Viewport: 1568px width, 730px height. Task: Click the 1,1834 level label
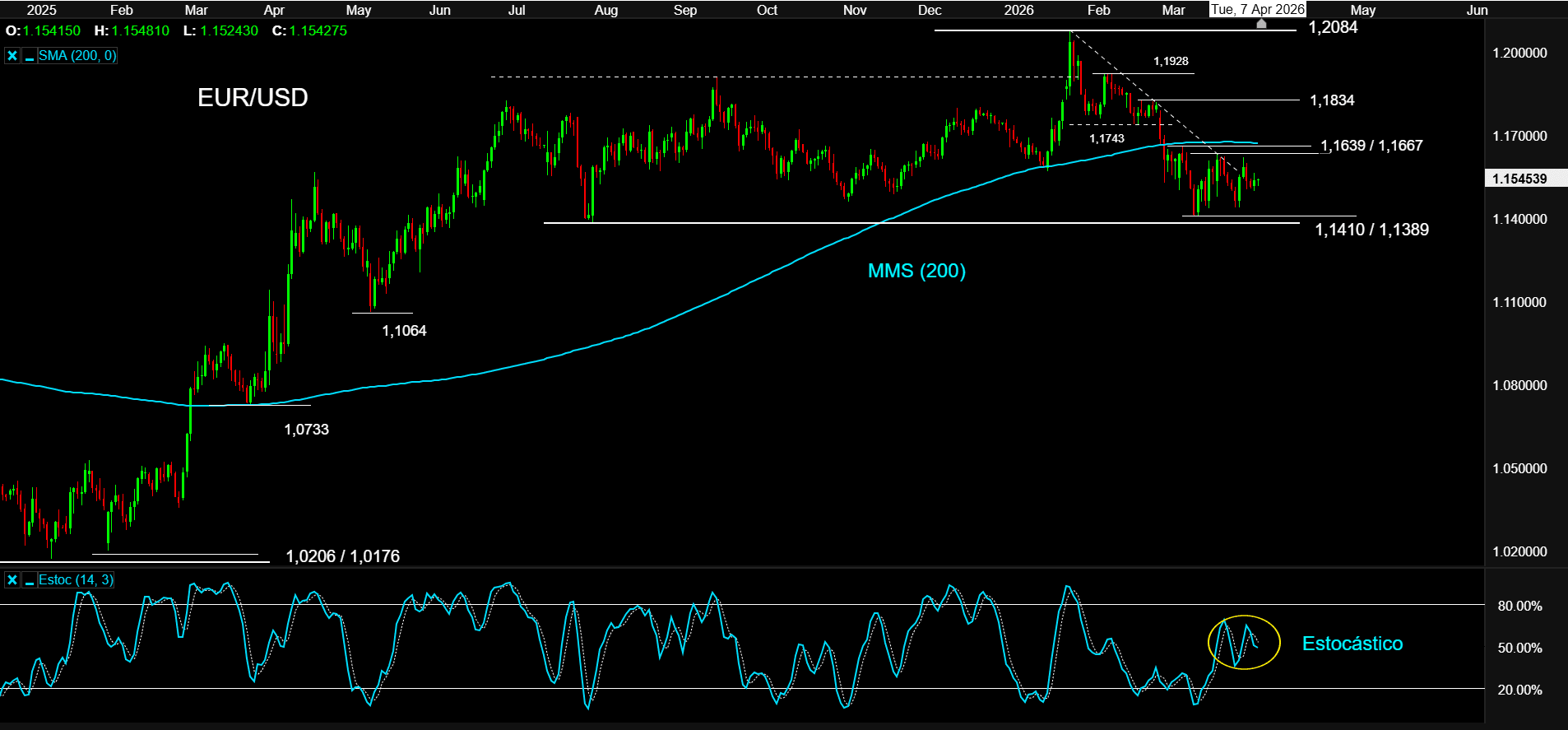click(x=1332, y=100)
